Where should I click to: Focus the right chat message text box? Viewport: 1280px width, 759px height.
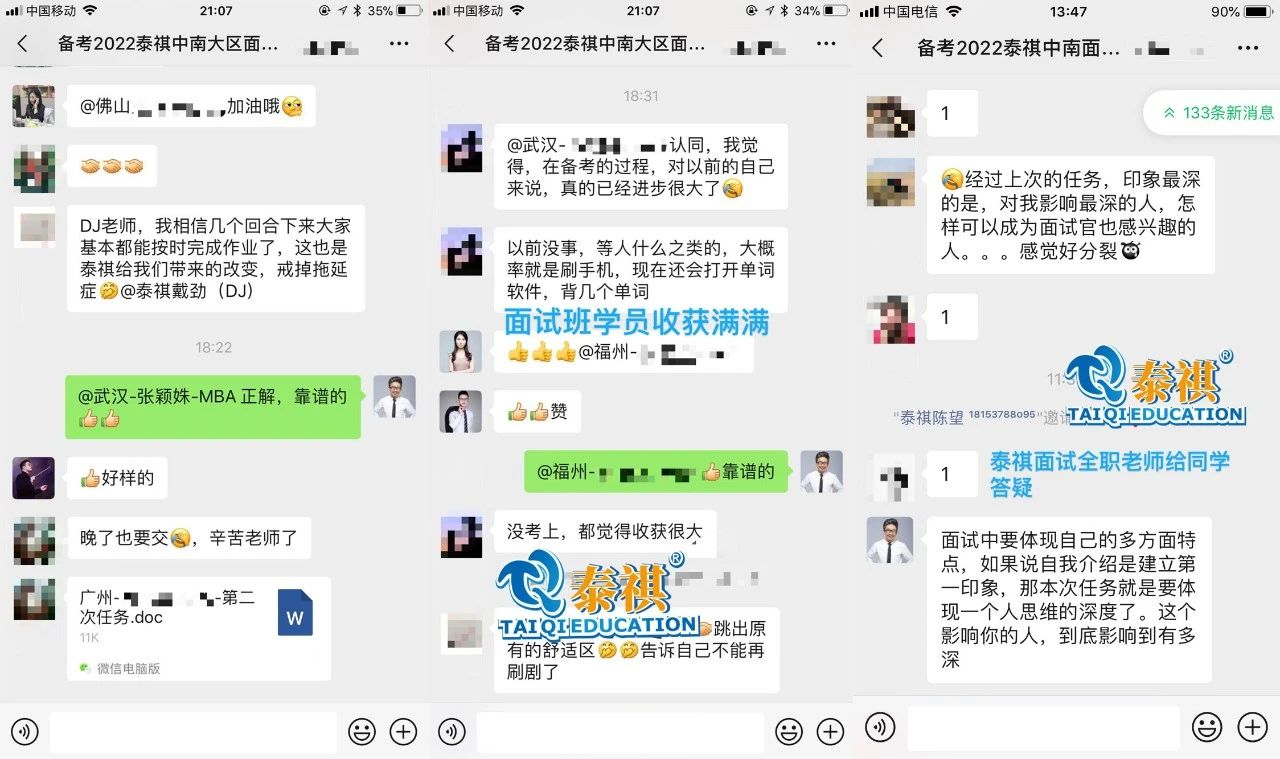pyautogui.click(x=1042, y=727)
